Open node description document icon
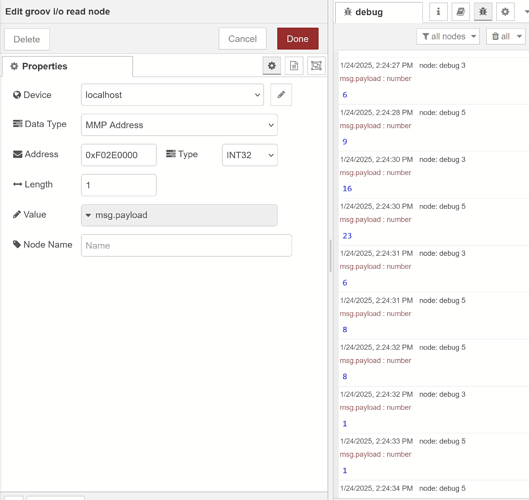This screenshot has height=500, width=529. 294,65
